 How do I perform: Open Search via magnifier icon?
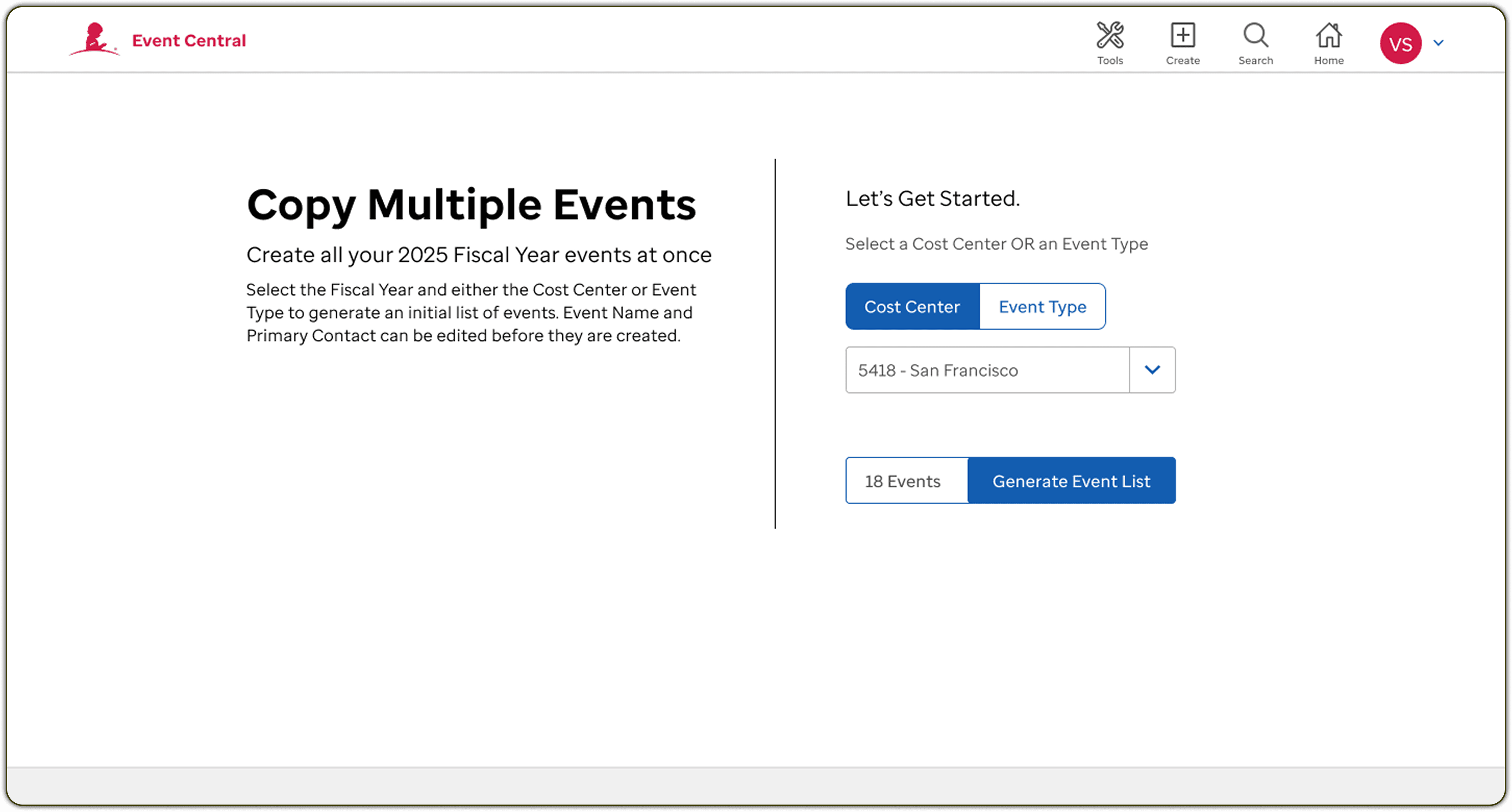tap(1256, 36)
